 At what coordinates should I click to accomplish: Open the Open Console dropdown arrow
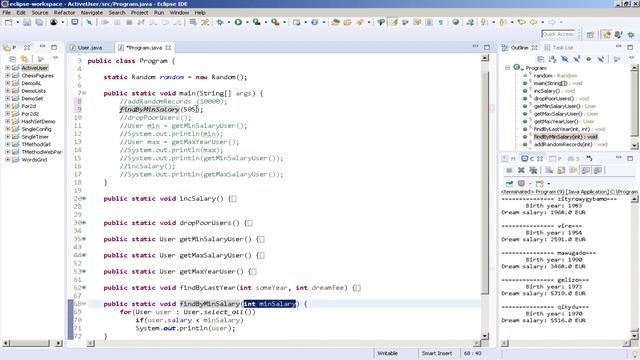(549, 183)
